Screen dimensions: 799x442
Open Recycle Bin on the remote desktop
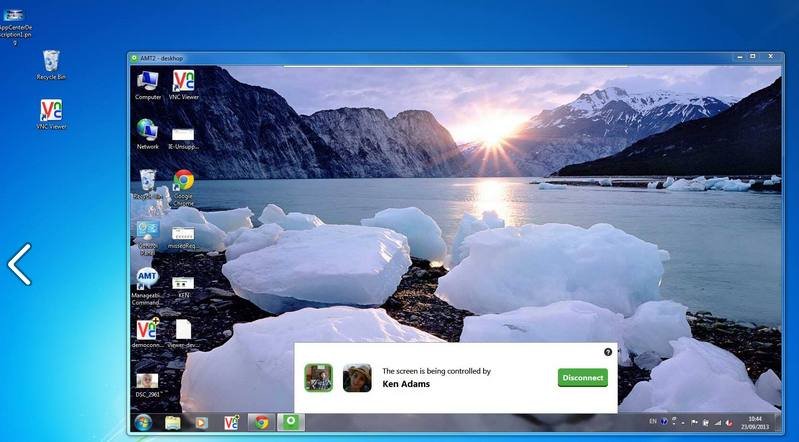tap(148, 184)
